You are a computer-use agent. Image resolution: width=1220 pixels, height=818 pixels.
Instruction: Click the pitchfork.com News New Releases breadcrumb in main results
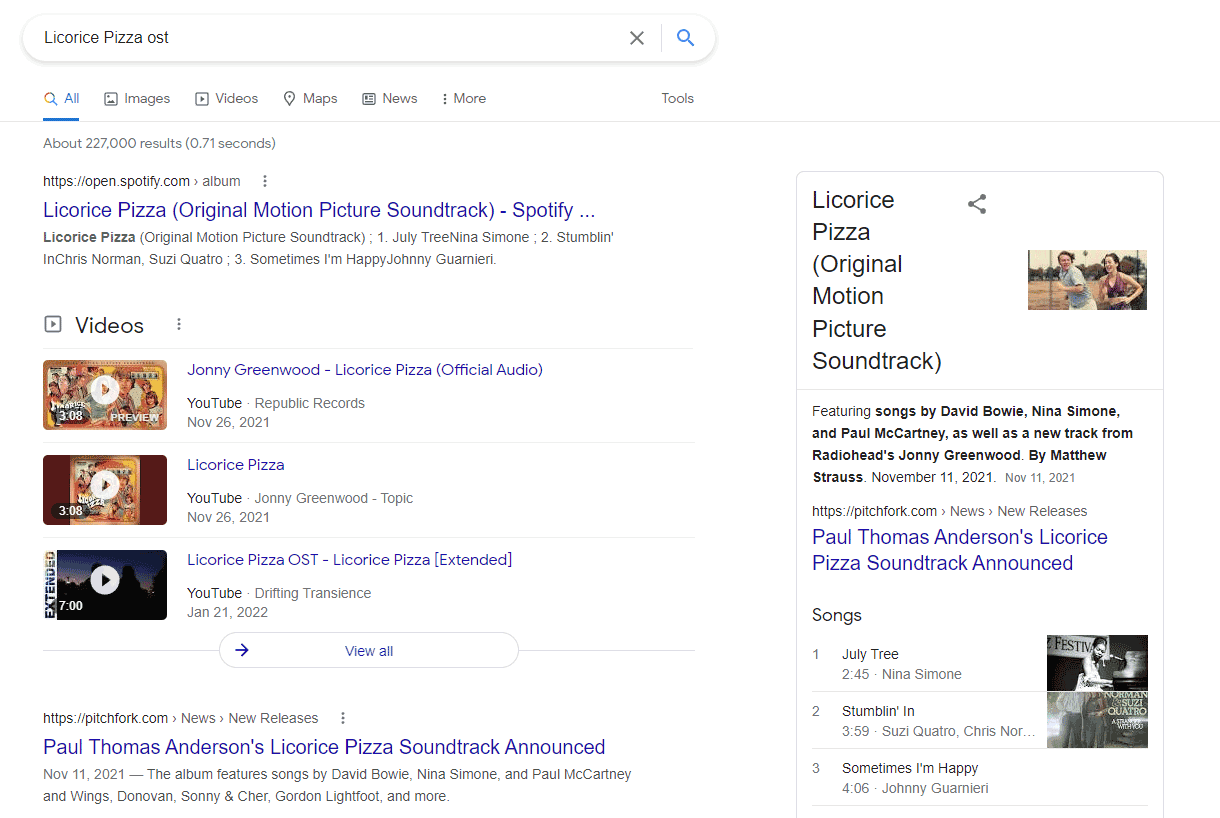(x=181, y=718)
